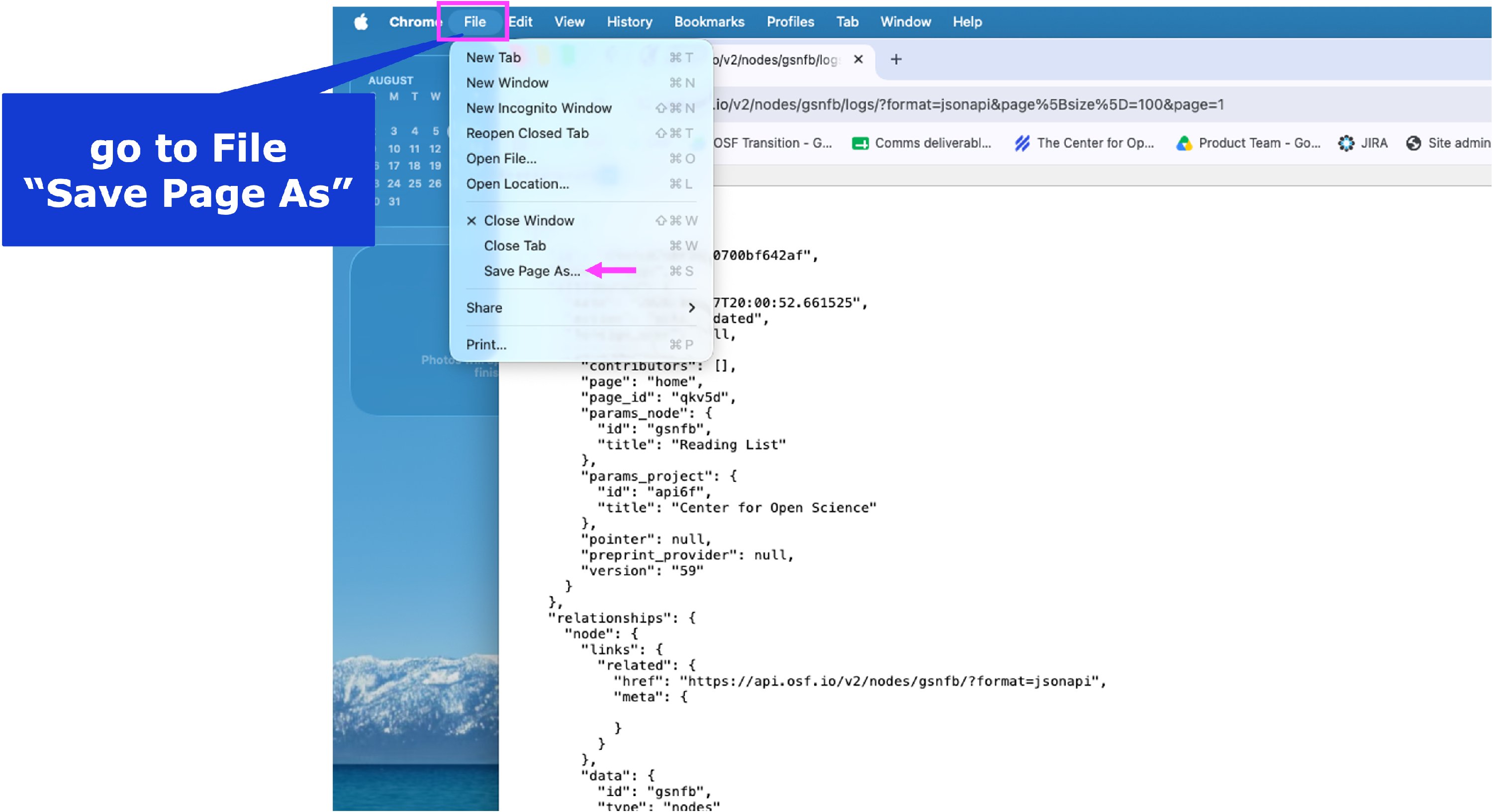Select Reopen Closed Tab
1492x812 pixels.
pyautogui.click(x=580, y=133)
